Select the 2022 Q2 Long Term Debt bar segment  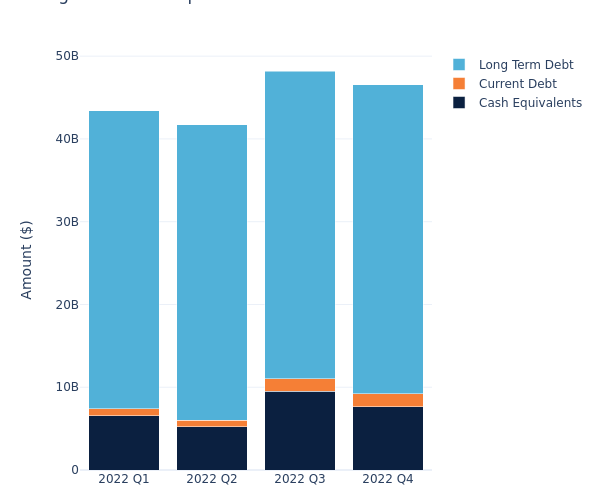(212, 272)
